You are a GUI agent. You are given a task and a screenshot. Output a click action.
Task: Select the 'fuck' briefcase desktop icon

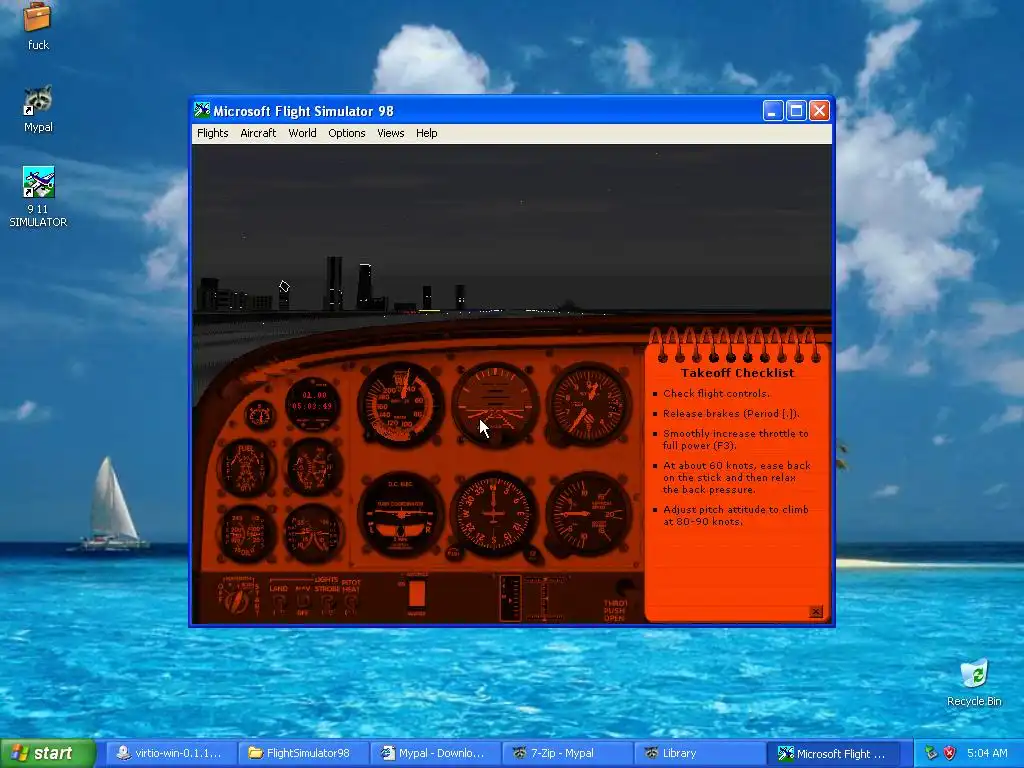point(38,26)
